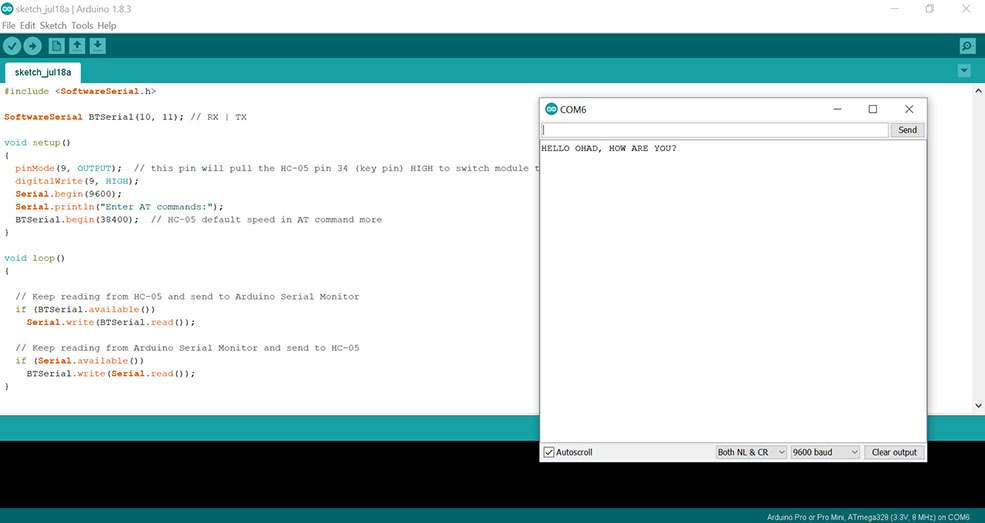Click the Send button in COM6
985x523 pixels.
[908, 130]
